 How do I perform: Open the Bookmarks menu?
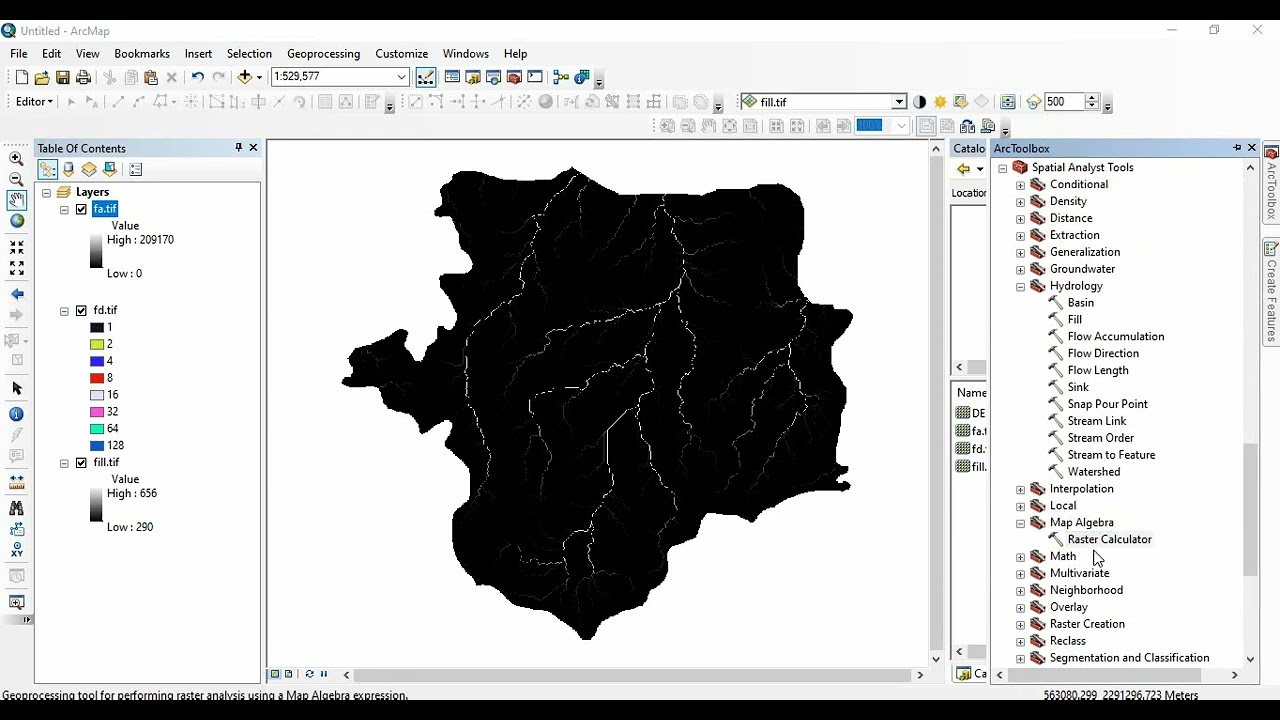coord(142,54)
